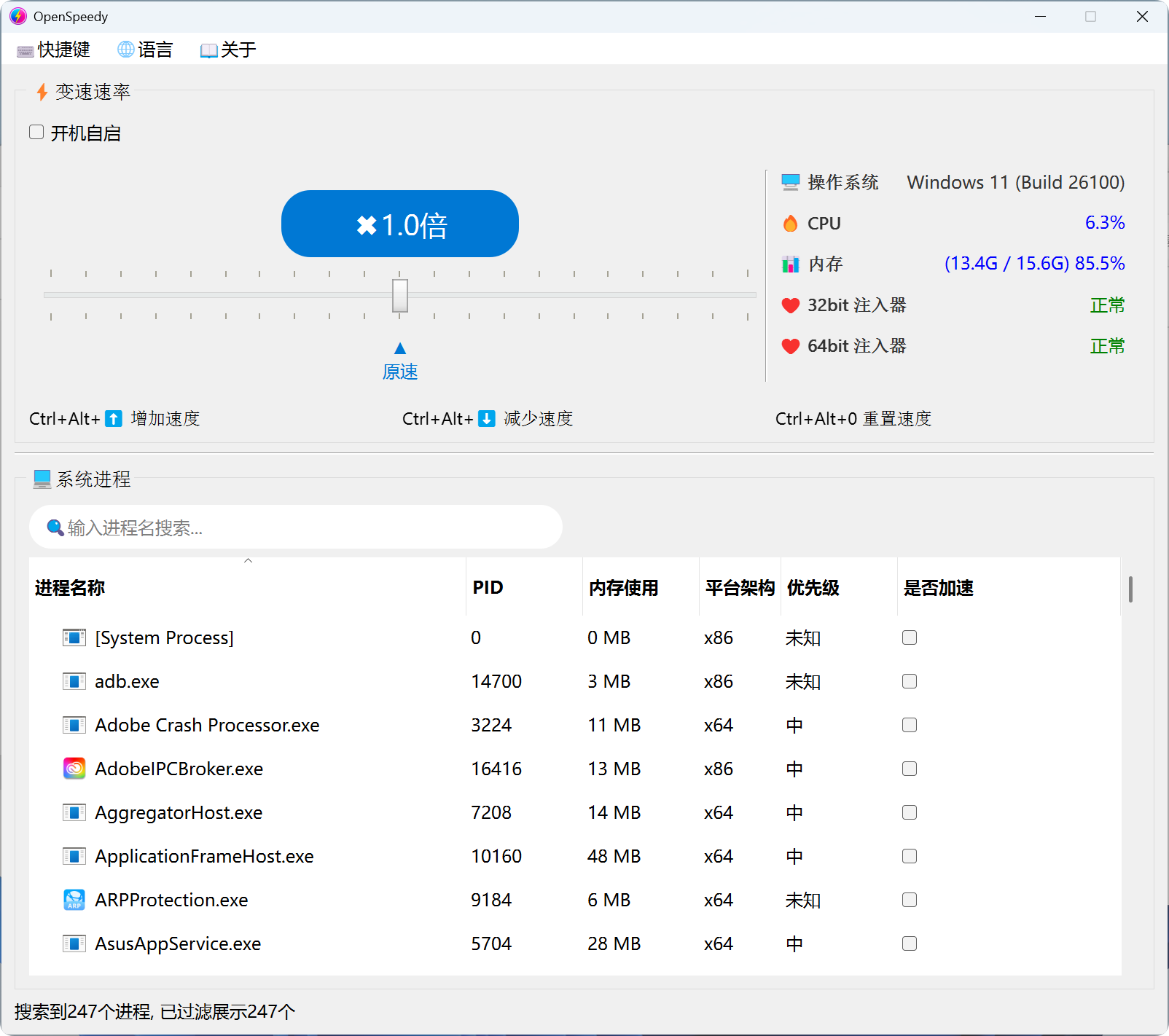
Task: Click the down arrow decrease speed icon
Action: [x=487, y=419]
